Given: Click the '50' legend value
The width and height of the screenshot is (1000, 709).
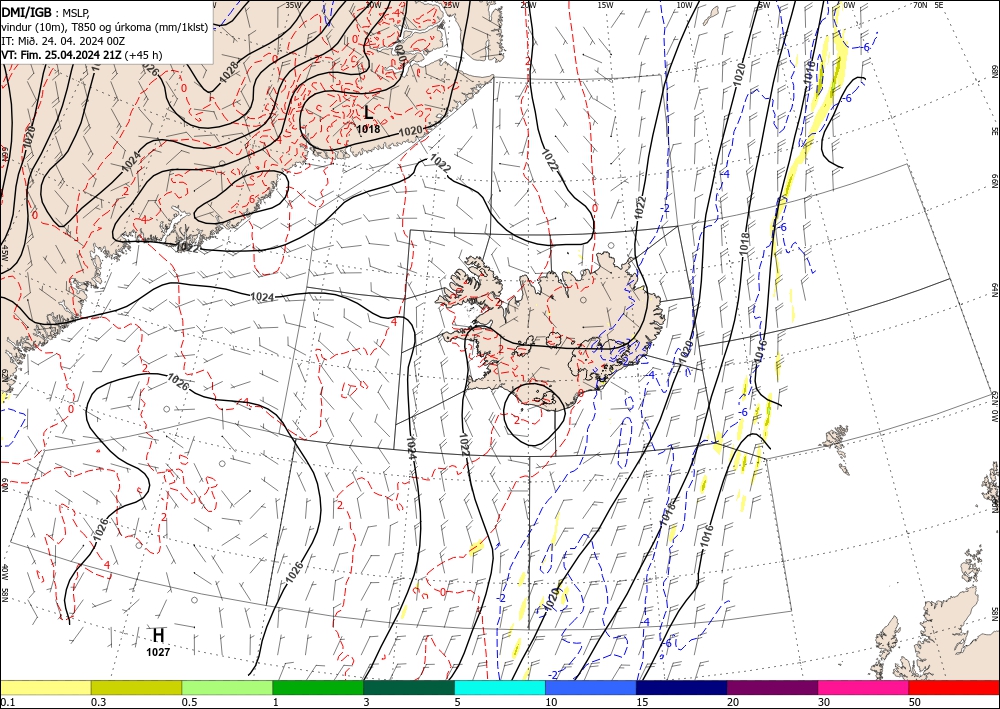Looking at the screenshot, I should tap(915, 702).
